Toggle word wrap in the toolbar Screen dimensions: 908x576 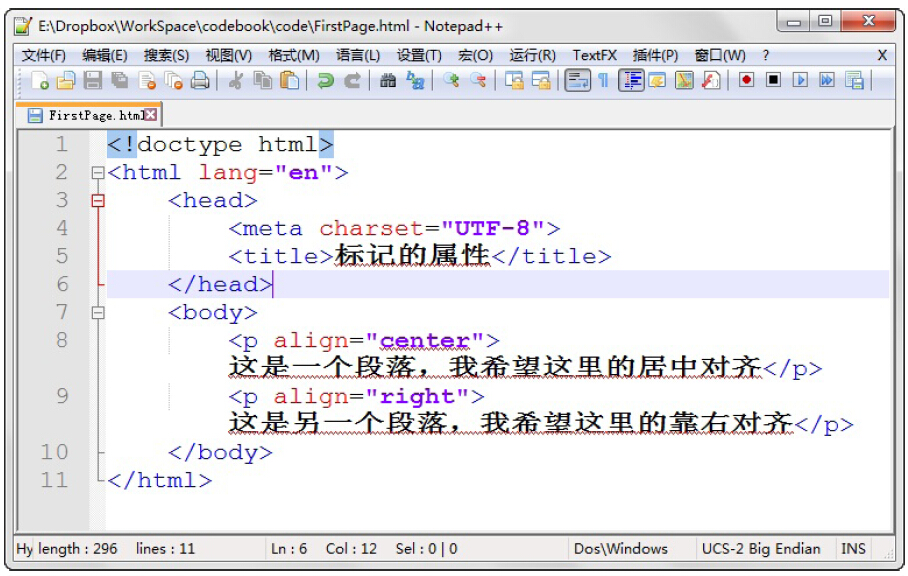[577, 80]
